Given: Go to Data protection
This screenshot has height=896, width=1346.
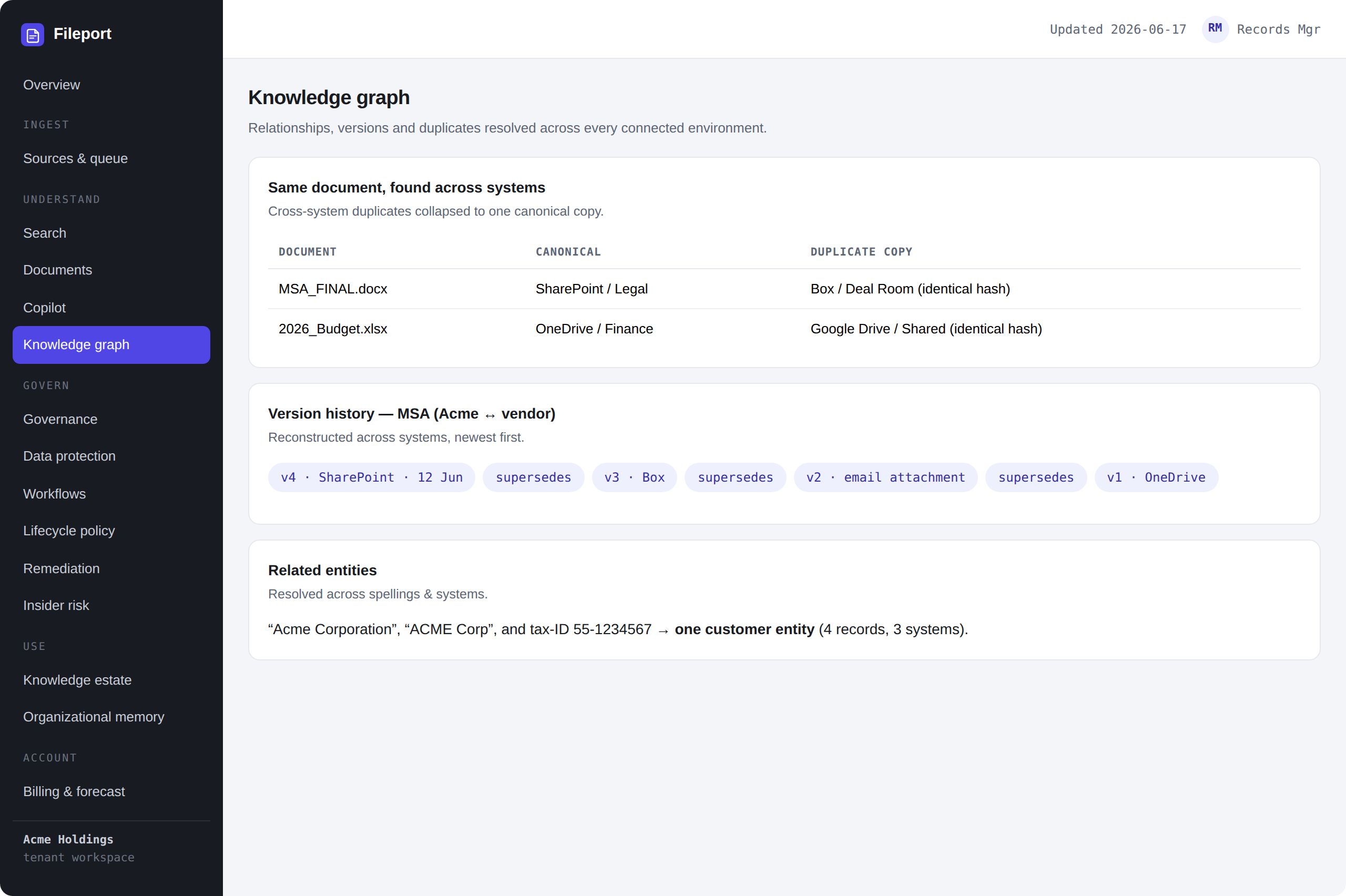Looking at the screenshot, I should pyautogui.click(x=111, y=456).
